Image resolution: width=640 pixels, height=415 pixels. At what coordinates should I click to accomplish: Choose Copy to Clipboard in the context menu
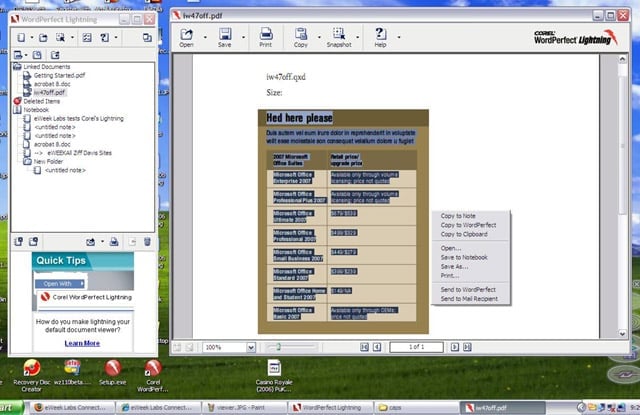pyautogui.click(x=464, y=234)
